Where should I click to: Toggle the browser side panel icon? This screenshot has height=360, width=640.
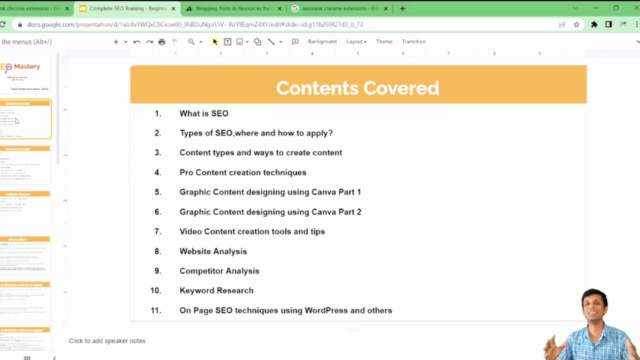tap(609, 24)
